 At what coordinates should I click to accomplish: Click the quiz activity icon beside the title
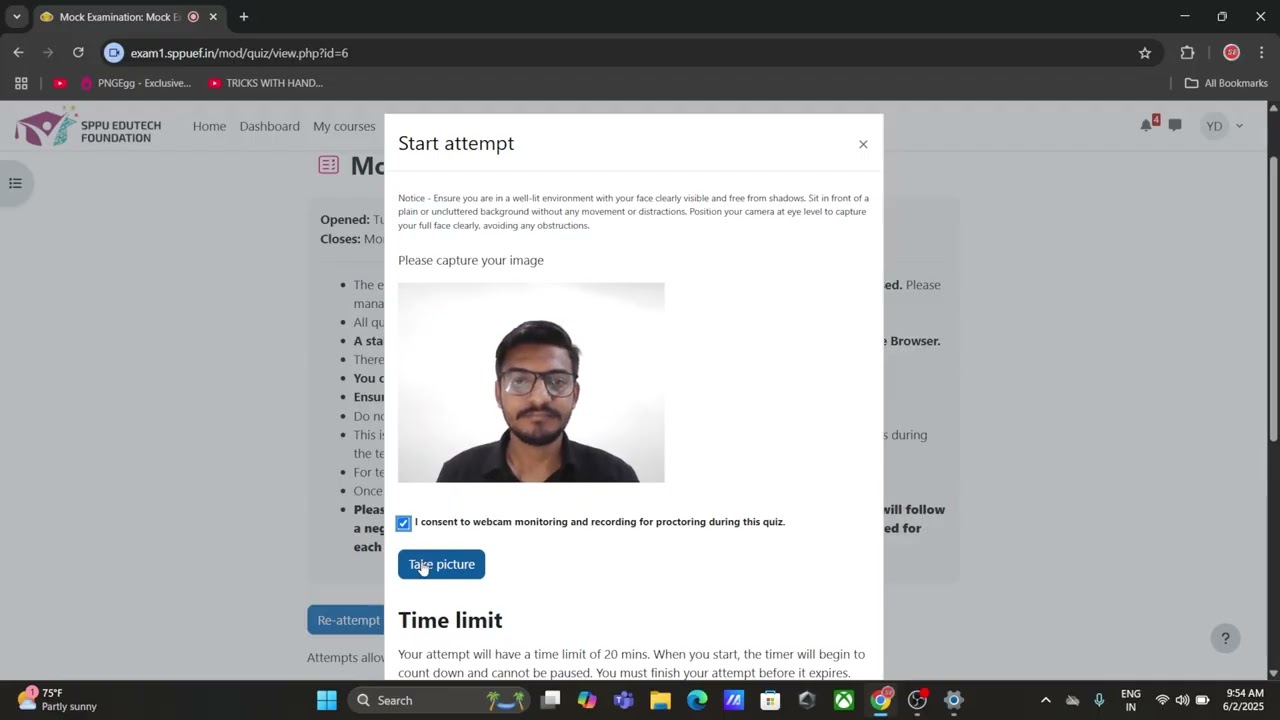[329, 165]
